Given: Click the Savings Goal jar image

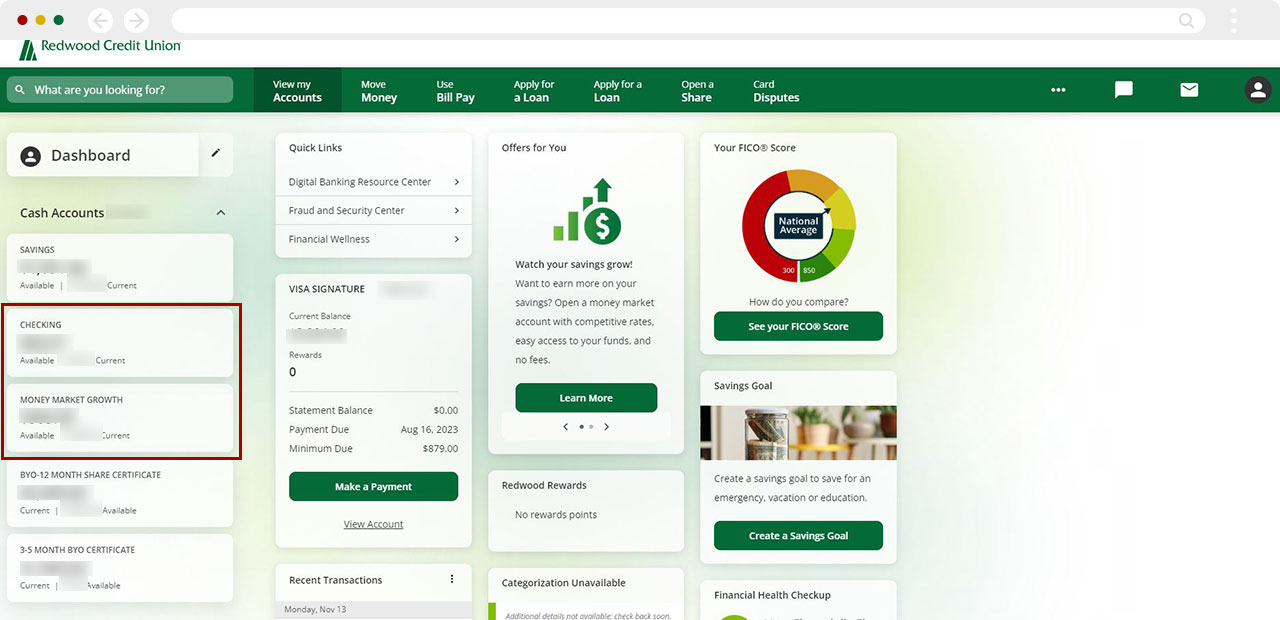Looking at the screenshot, I should 798,433.
